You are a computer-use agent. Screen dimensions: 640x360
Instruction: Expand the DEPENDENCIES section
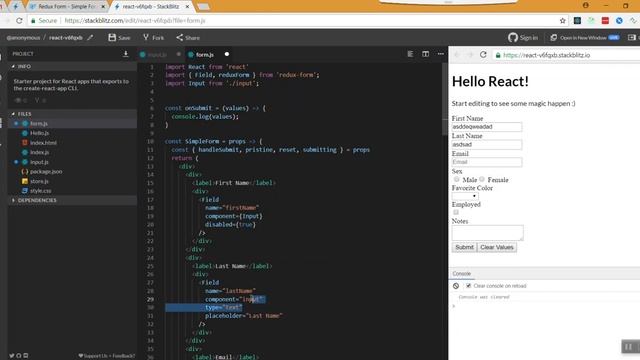(13, 200)
